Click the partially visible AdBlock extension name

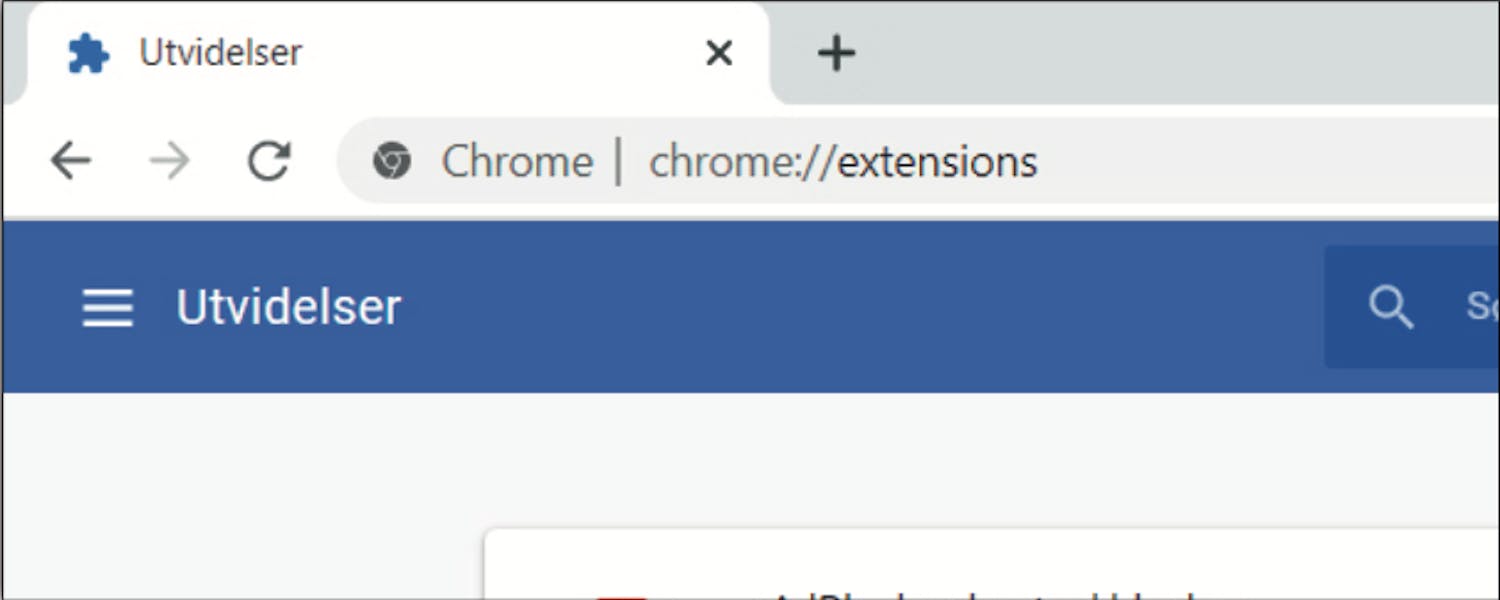(1000, 596)
